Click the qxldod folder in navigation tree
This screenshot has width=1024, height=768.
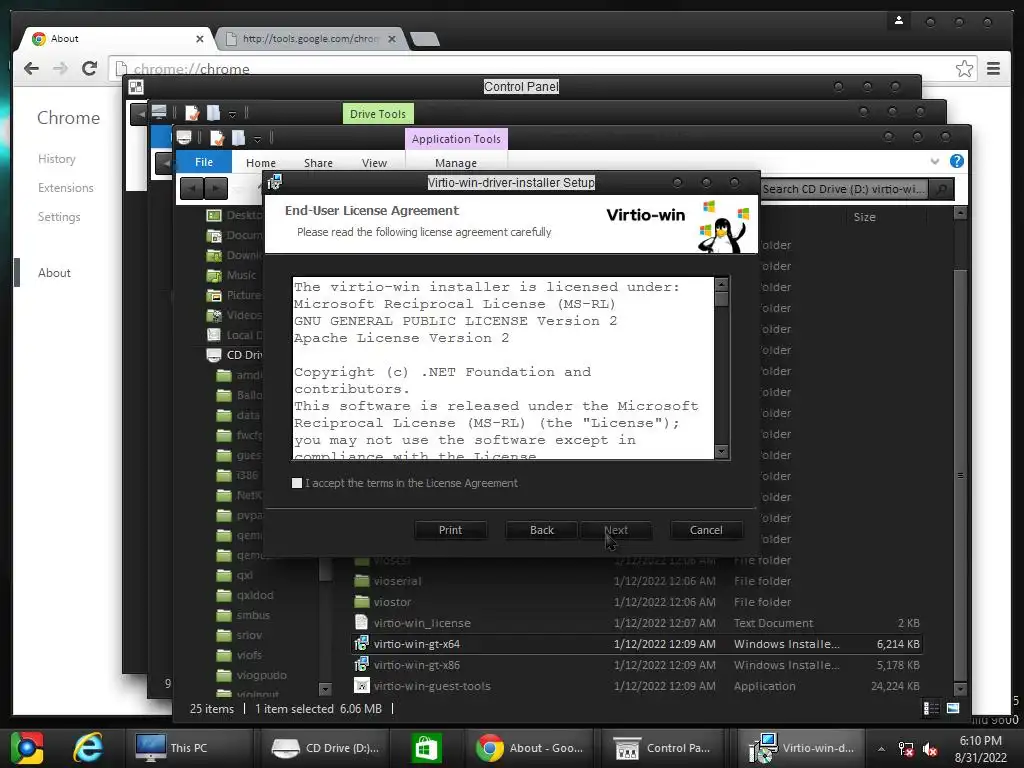(255, 595)
